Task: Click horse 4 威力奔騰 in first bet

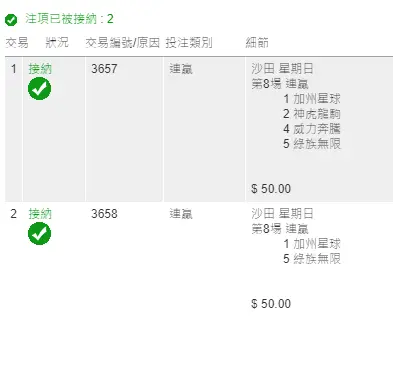Action: point(312,129)
